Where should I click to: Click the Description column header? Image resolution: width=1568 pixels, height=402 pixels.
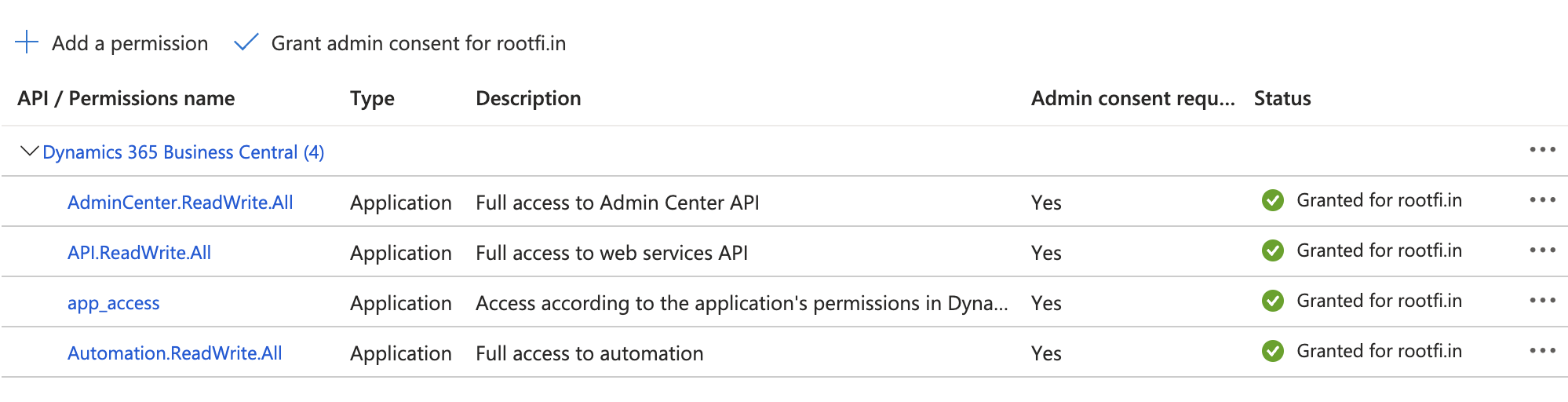(529, 98)
